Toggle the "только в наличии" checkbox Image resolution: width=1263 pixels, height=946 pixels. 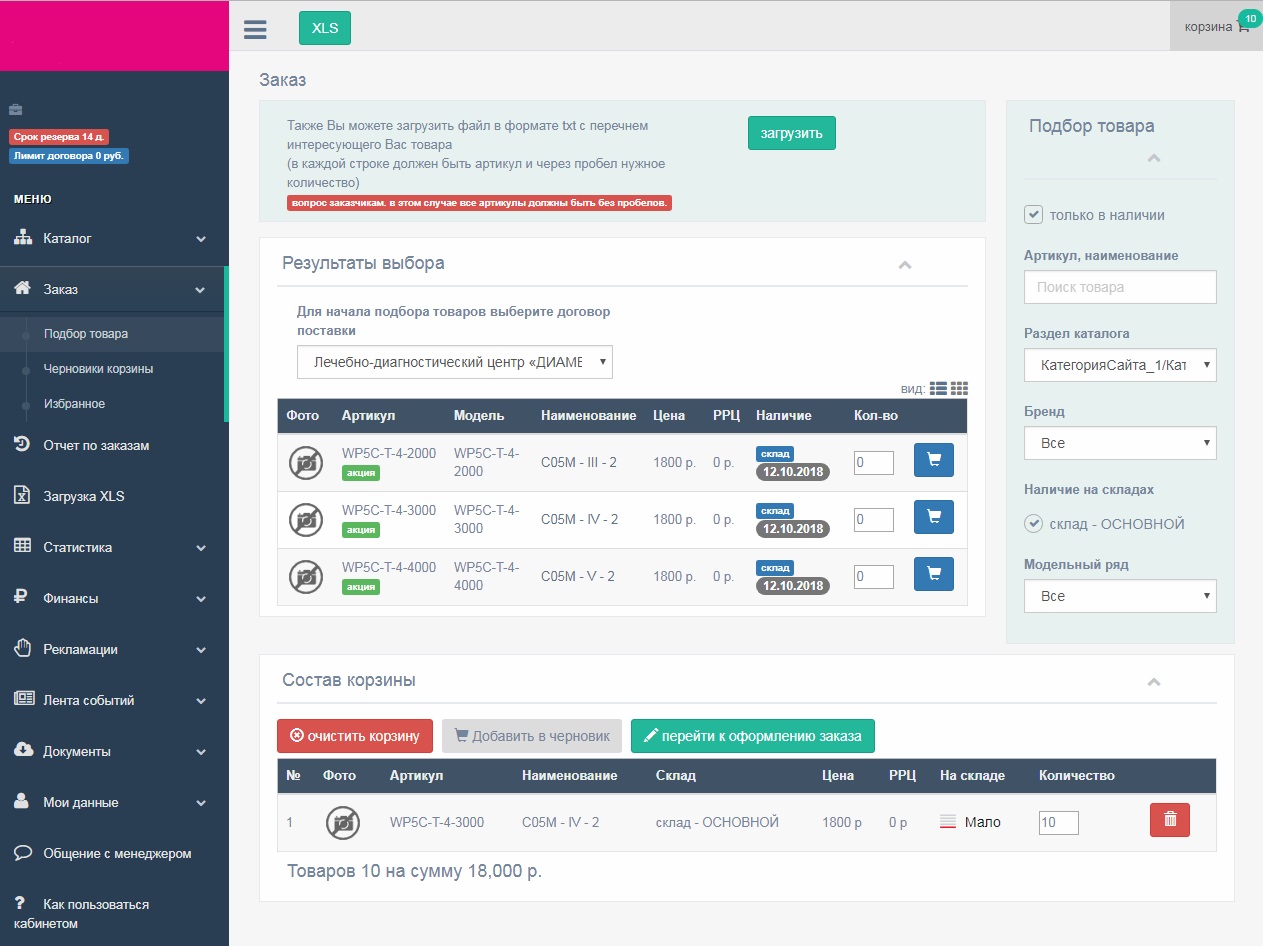click(x=1034, y=214)
